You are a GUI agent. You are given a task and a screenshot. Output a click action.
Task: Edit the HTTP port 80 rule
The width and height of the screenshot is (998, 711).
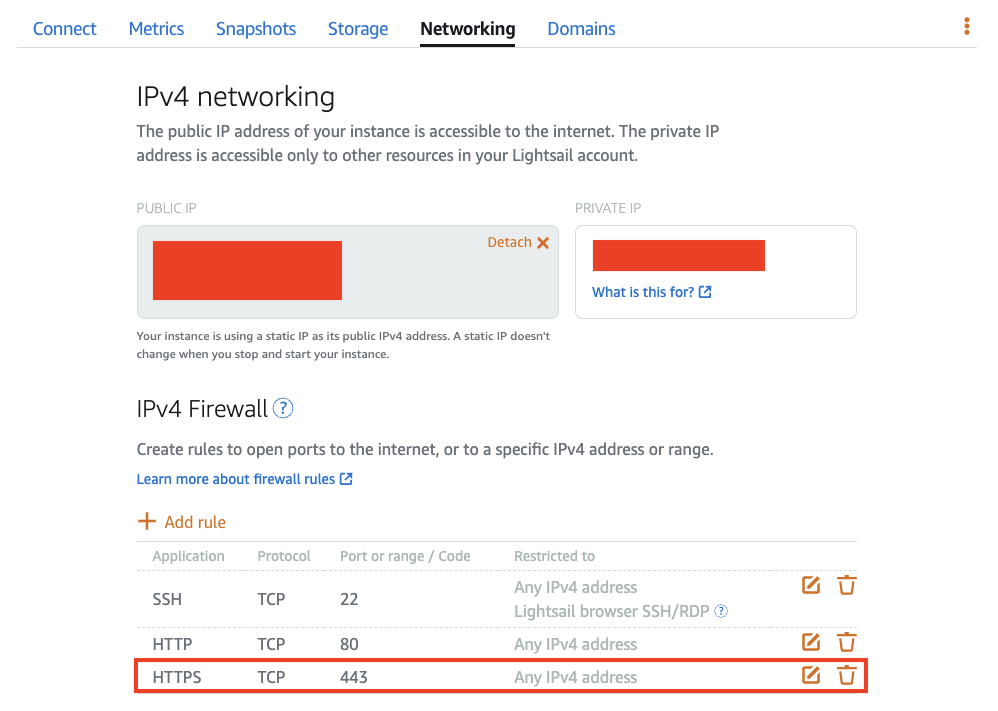811,642
